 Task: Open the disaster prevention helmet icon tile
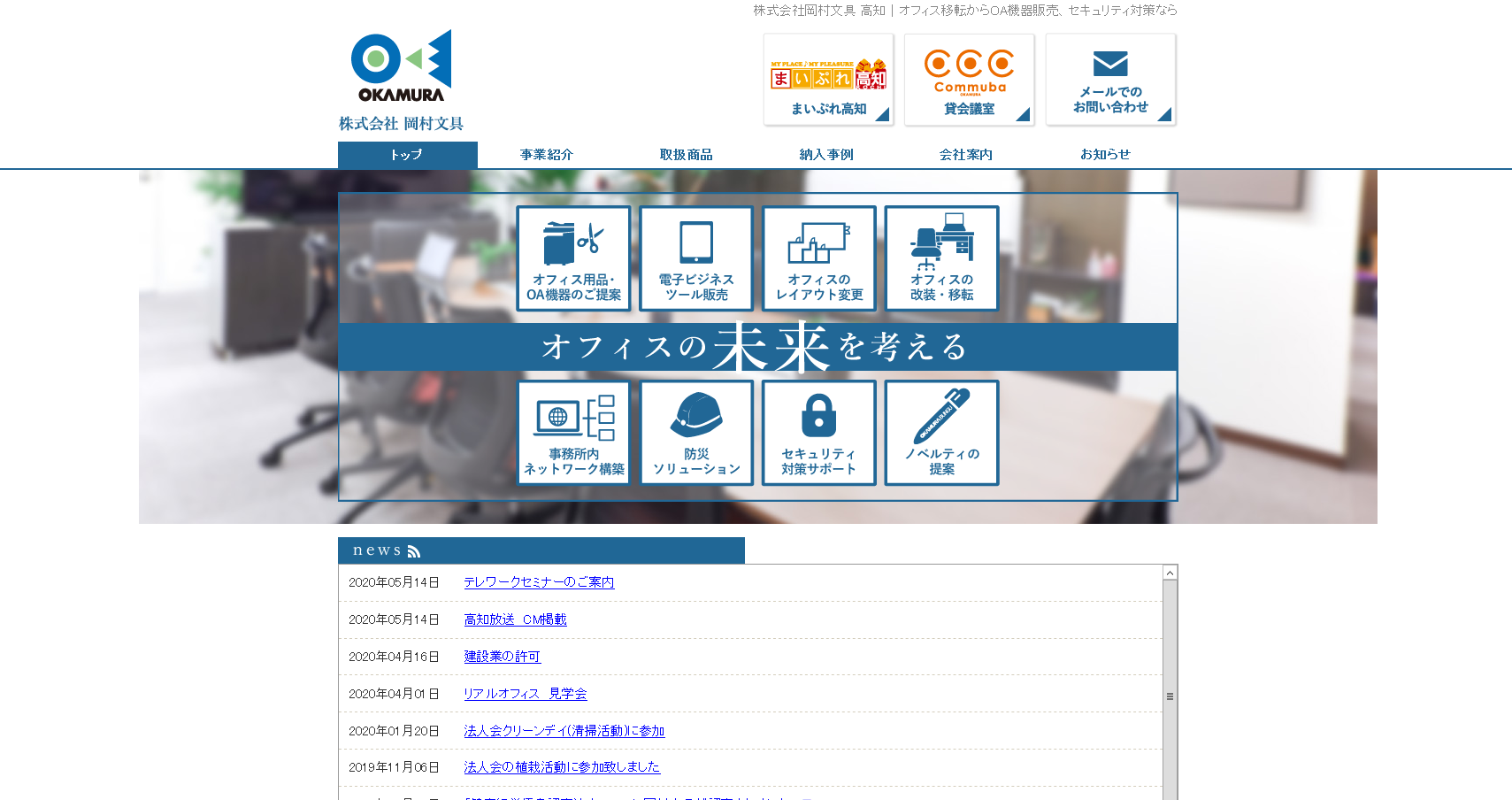pos(696,433)
